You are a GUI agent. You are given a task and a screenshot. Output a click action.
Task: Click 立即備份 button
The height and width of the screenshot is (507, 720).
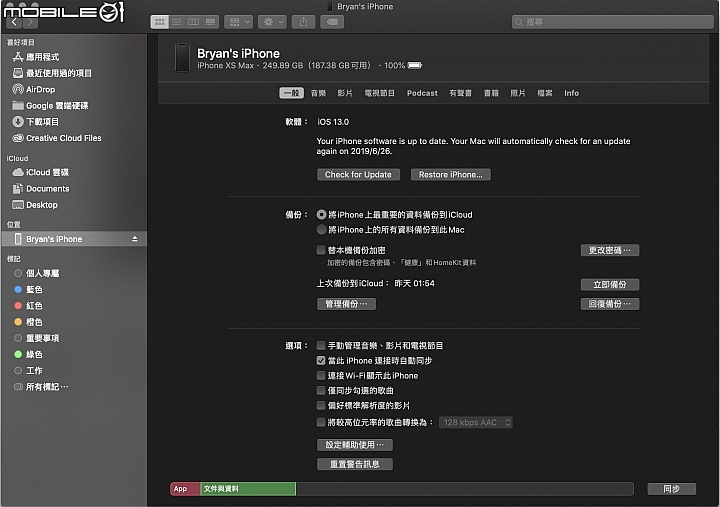click(x=610, y=285)
